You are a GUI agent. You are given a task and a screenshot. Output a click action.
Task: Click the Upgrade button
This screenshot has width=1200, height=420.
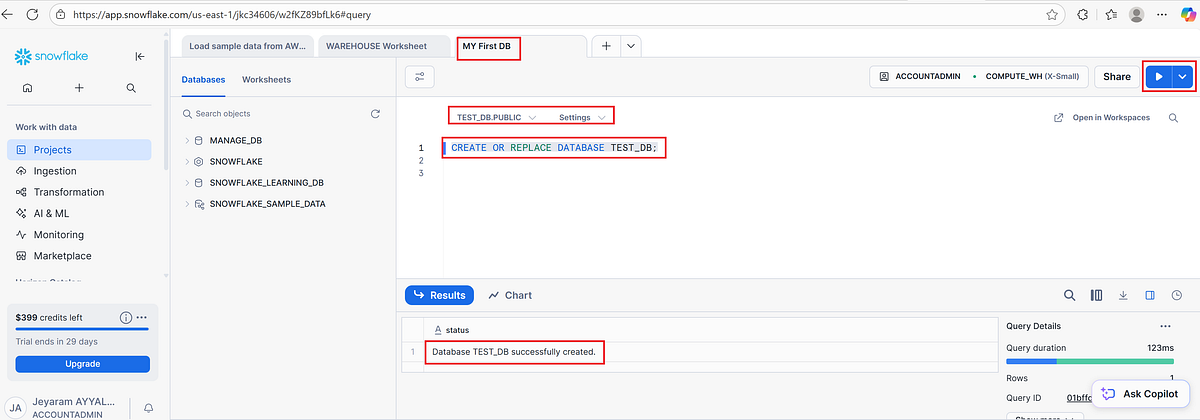pos(83,364)
